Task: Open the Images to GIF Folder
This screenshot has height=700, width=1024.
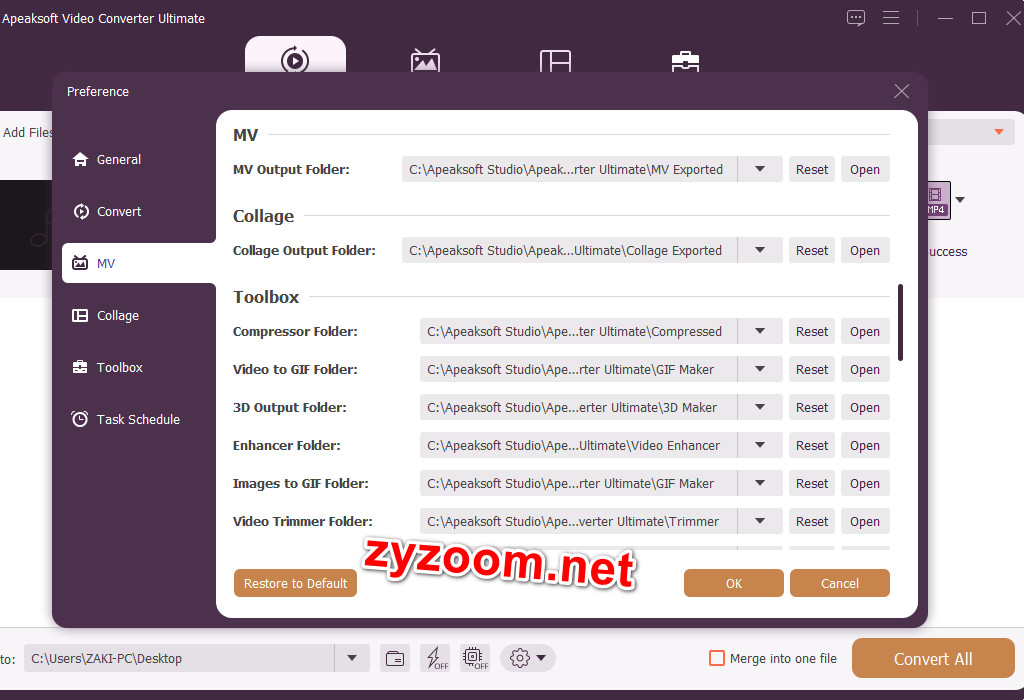Action: coord(865,483)
